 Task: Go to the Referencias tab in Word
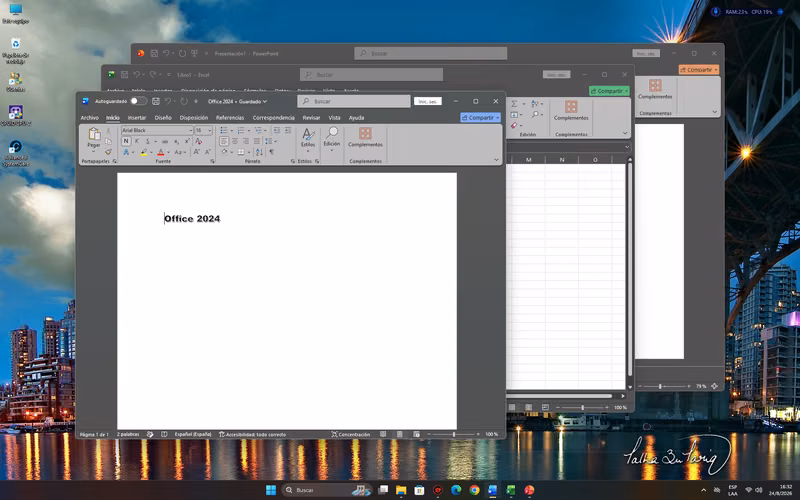pos(230,117)
